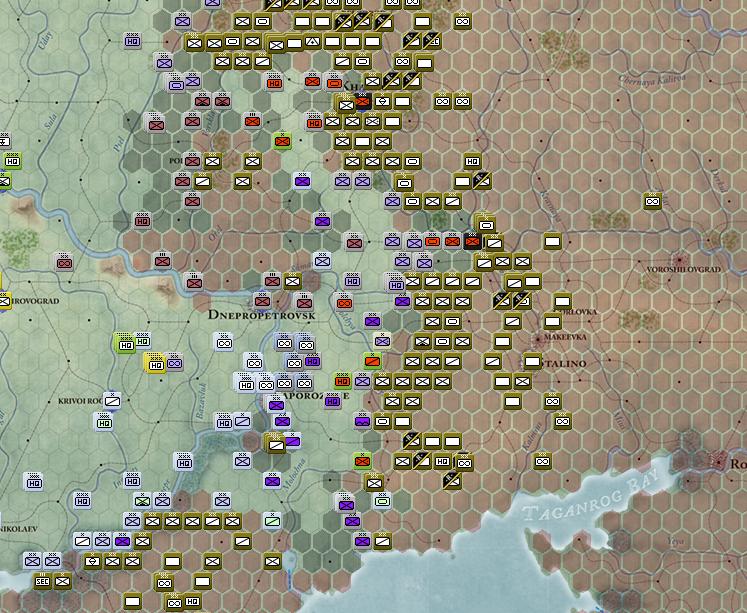Screen dimensions: 747x613
Task: Select the olive Soviet stack beside the Dnieper bend
Action: [x=275, y=444]
